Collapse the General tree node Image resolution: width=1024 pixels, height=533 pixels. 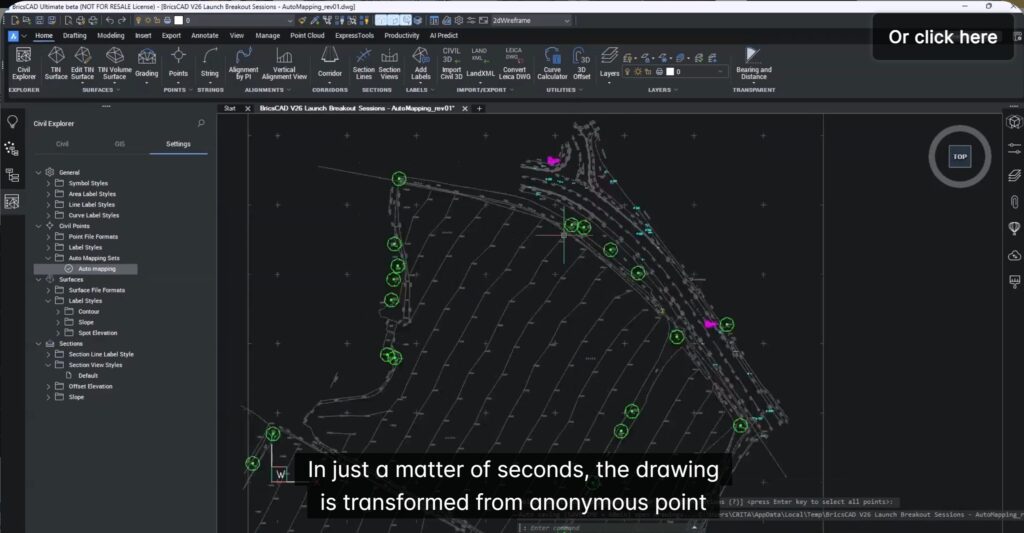click(38, 172)
